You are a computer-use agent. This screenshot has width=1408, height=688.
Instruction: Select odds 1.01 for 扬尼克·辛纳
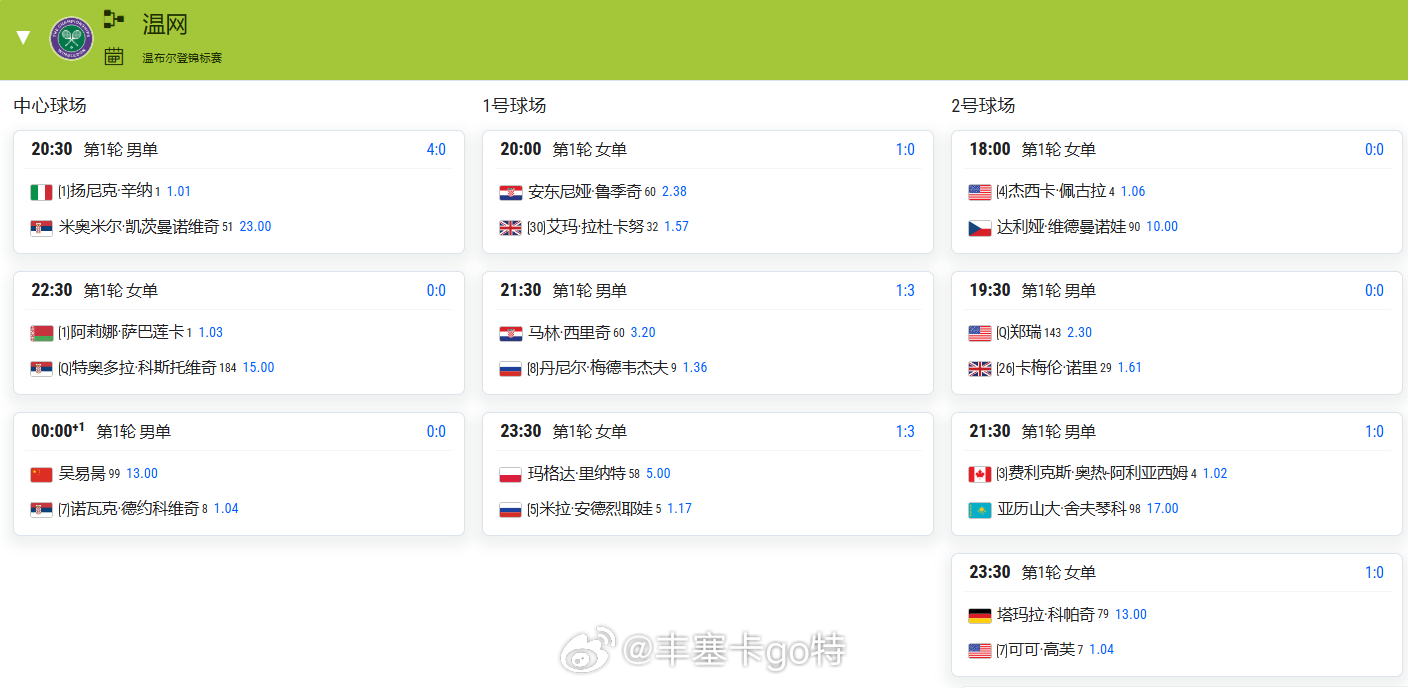pos(178,191)
